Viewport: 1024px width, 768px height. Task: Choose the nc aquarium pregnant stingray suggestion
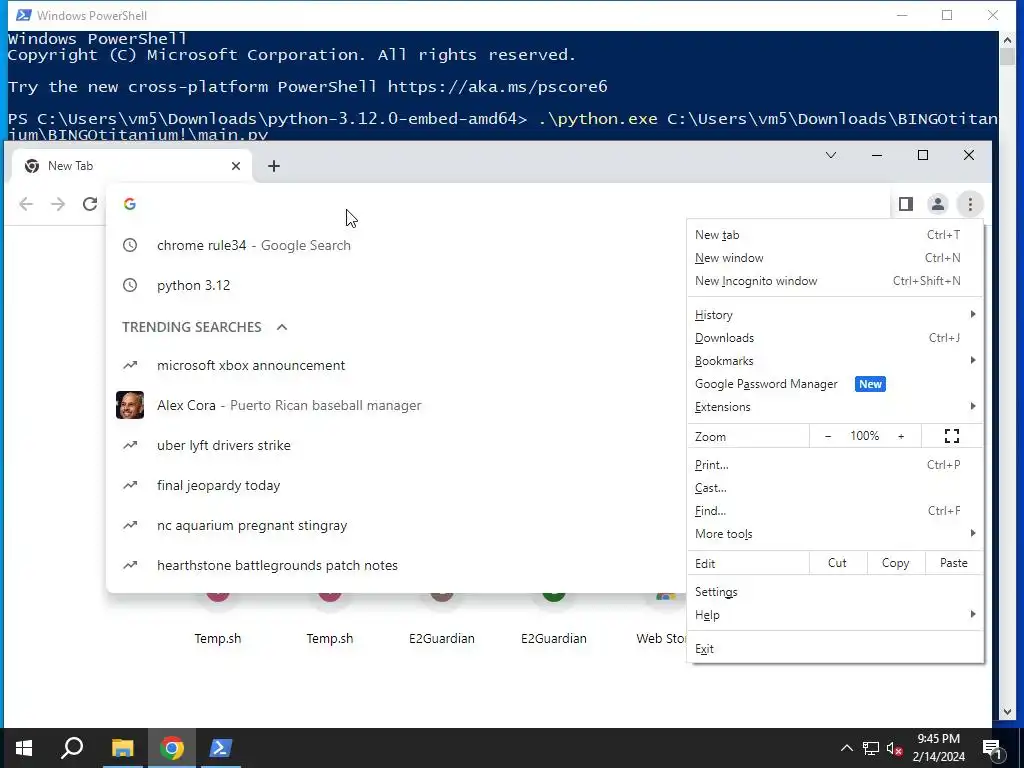(396, 525)
